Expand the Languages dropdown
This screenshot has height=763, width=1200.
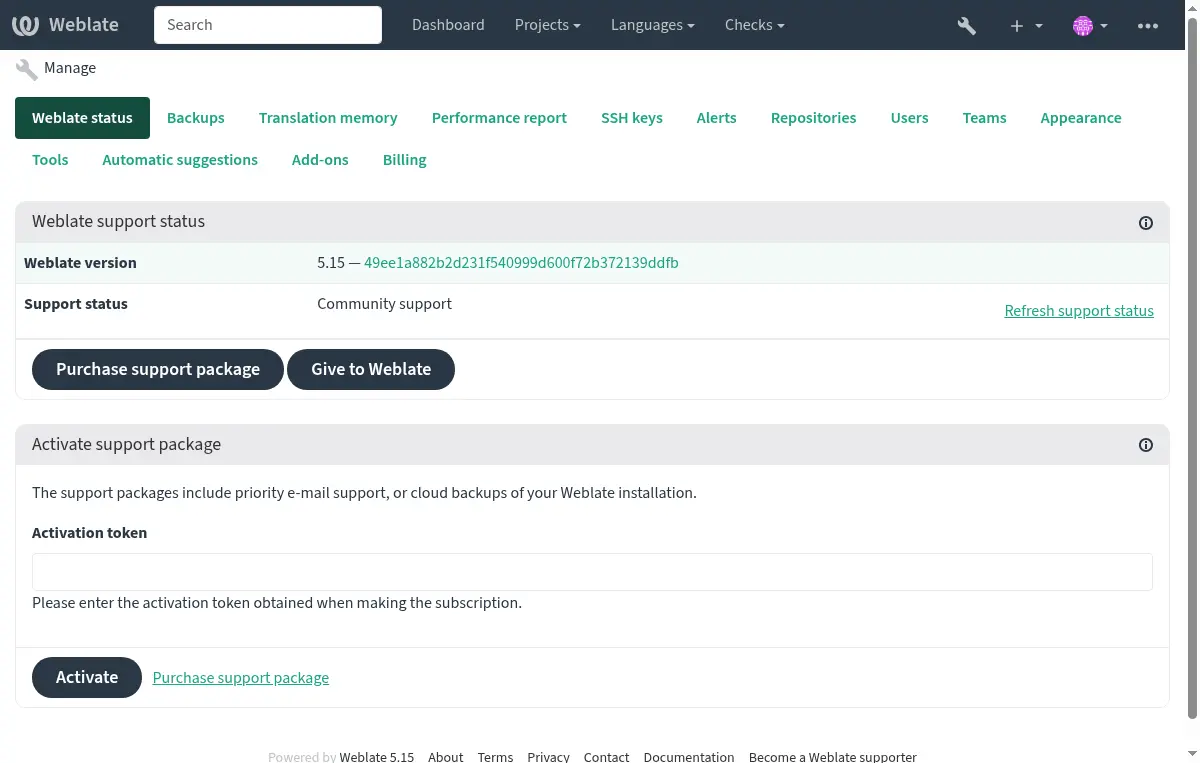point(653,25)
